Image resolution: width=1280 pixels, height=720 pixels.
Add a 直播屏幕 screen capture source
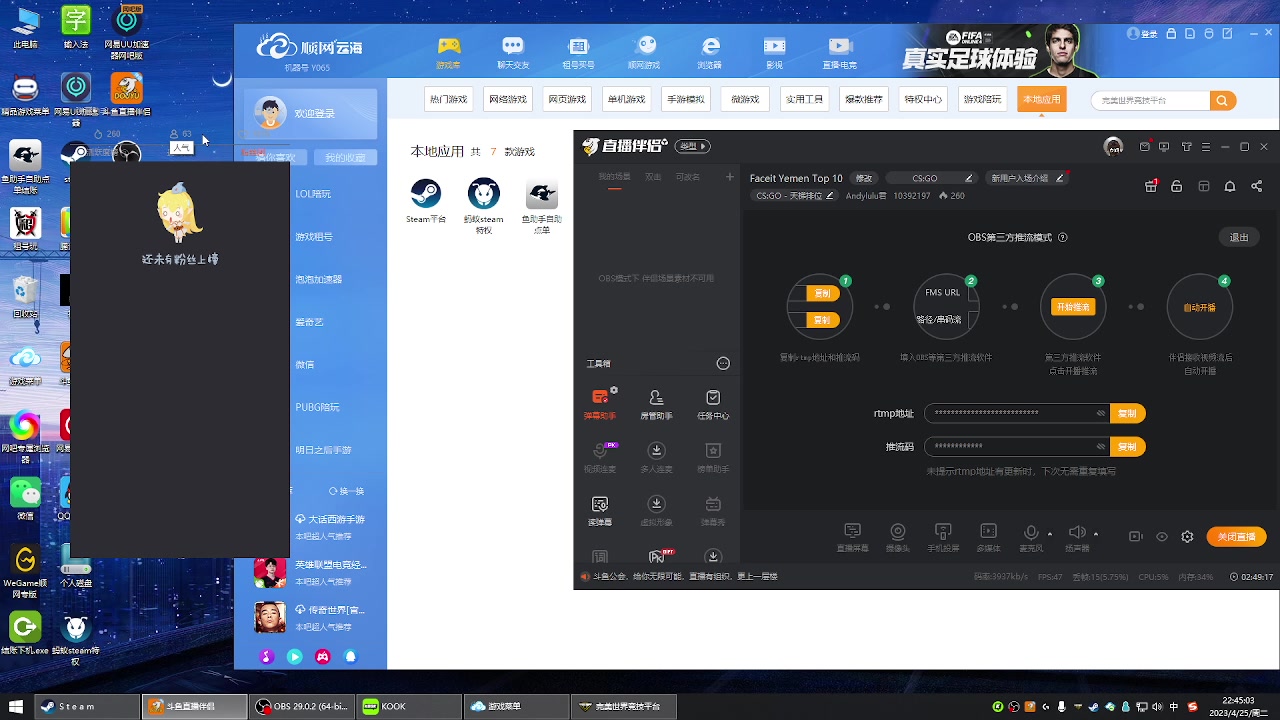point(852,537)
